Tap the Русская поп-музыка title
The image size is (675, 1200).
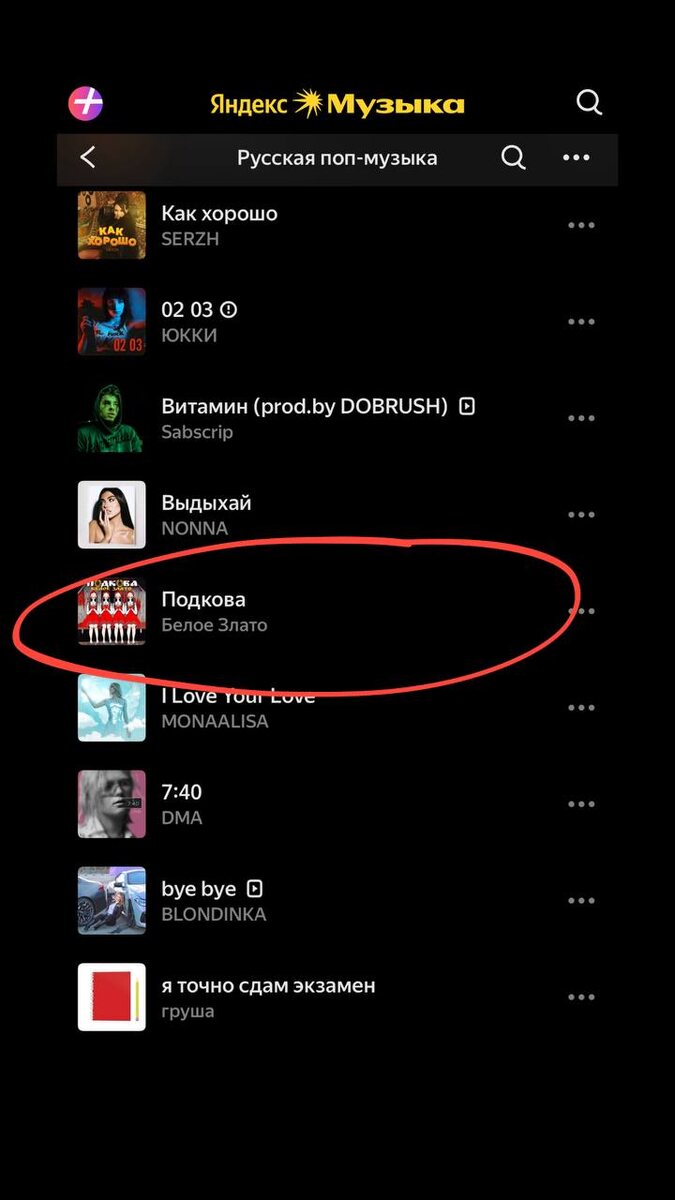(x=337, y=158)
